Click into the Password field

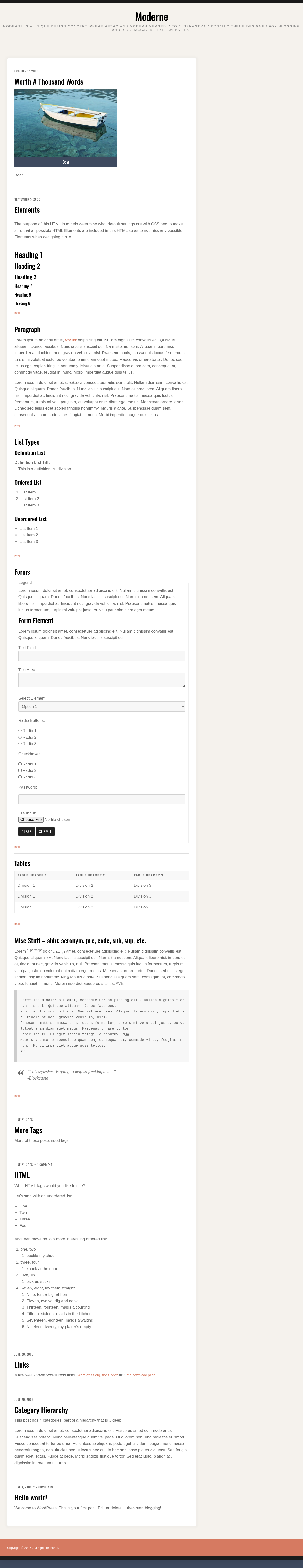coord(102,799)
